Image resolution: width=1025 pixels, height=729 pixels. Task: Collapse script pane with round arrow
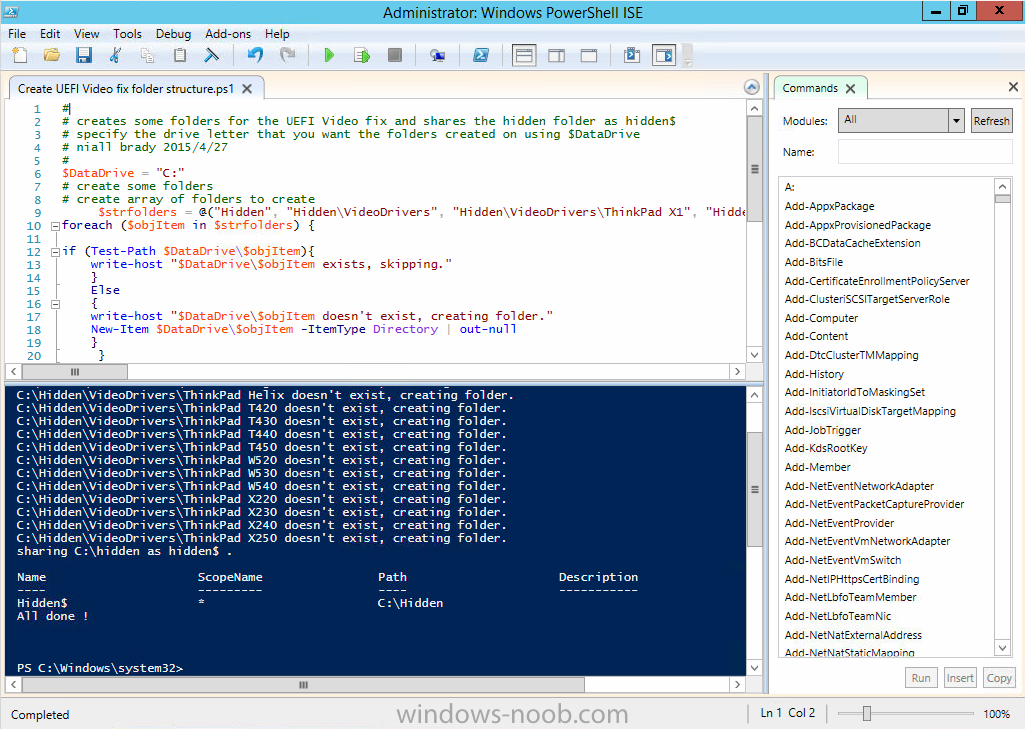(752, 87)
